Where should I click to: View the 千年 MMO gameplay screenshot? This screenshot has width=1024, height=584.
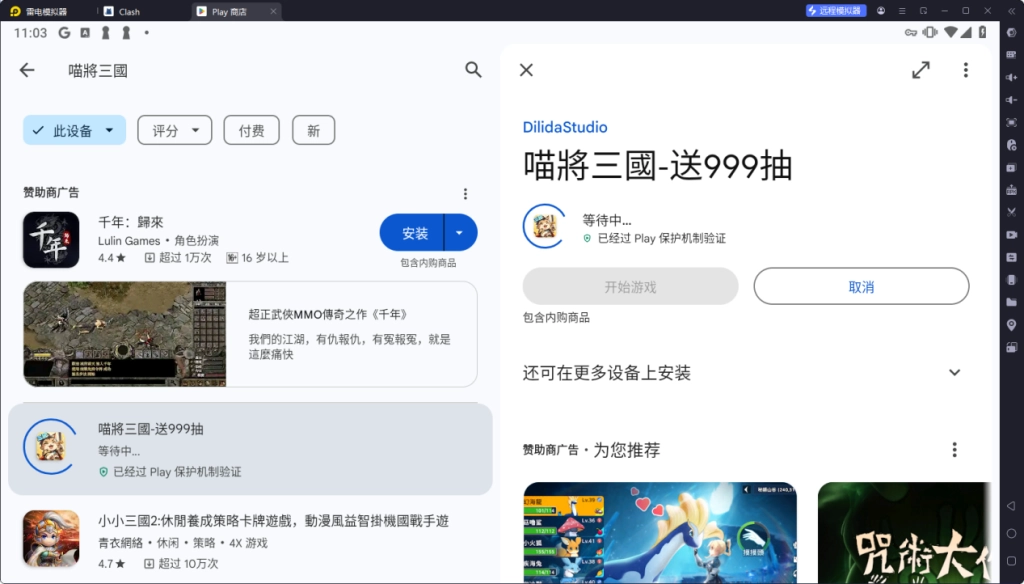coord(125,334)
